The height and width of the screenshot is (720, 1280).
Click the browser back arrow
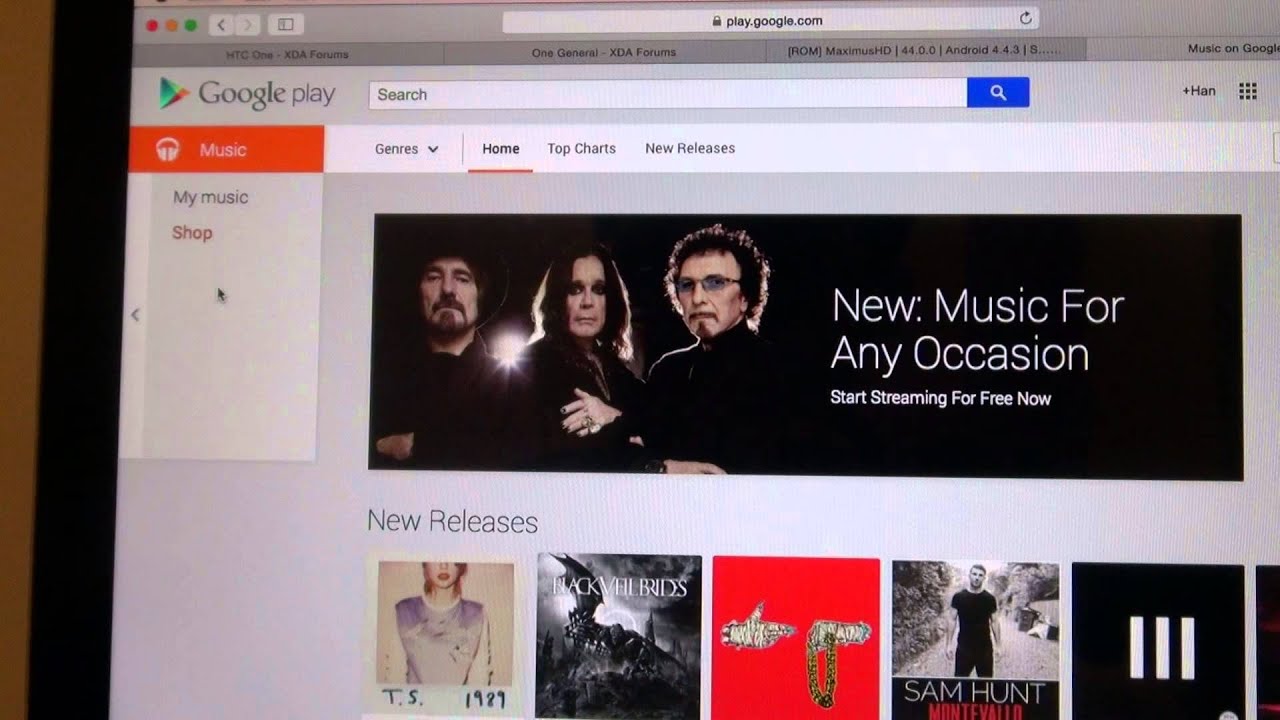pyautogui.click(x=221, y=24)
